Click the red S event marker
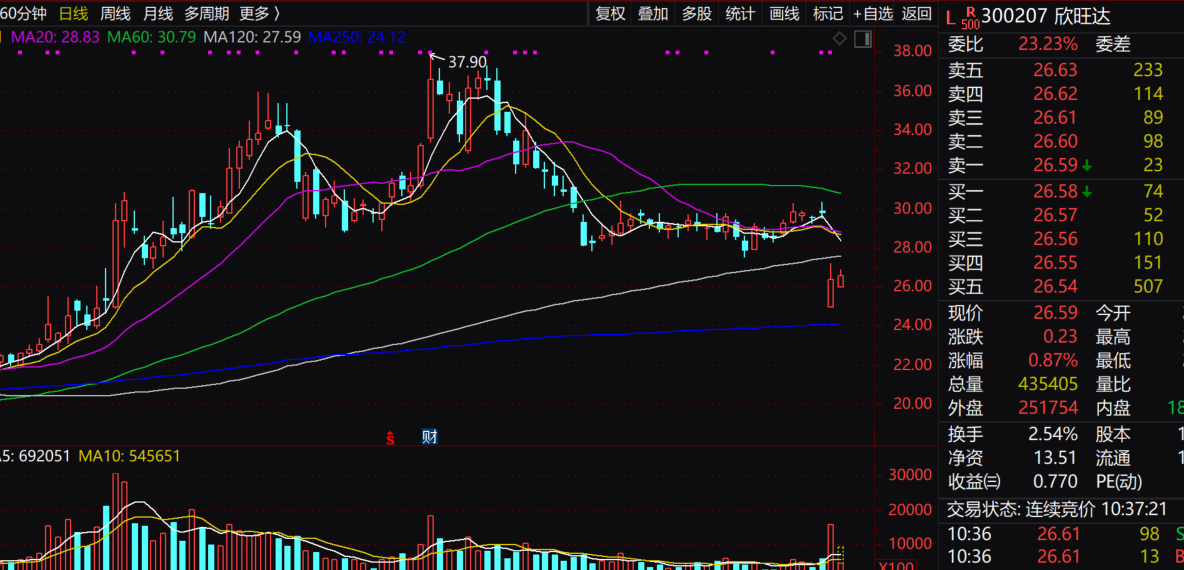This screenshot has width=1184, height=570. click(392, 437)
